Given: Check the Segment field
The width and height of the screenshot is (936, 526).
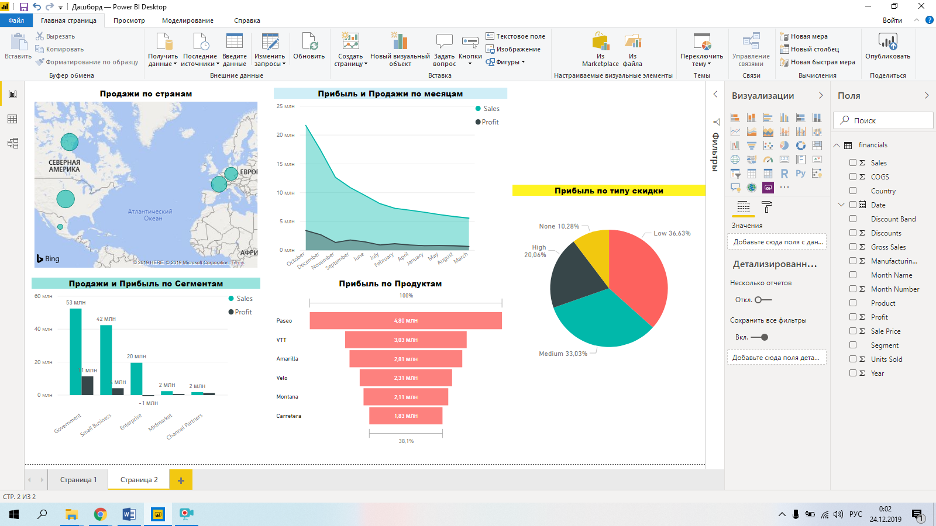Looking at the screenshot, I should (x=853, y=345).
